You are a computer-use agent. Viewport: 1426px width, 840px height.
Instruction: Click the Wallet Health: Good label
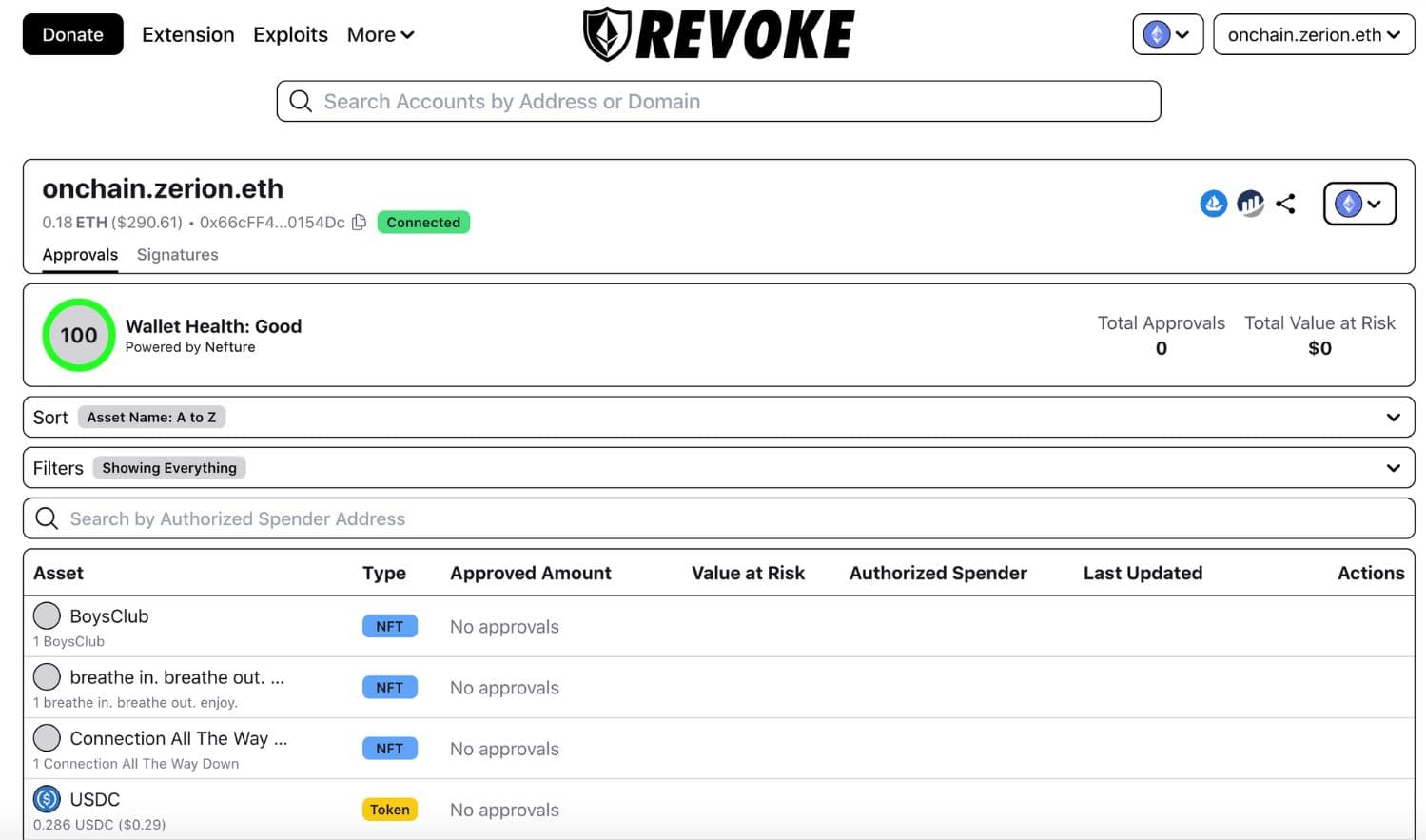coord(214,326)
